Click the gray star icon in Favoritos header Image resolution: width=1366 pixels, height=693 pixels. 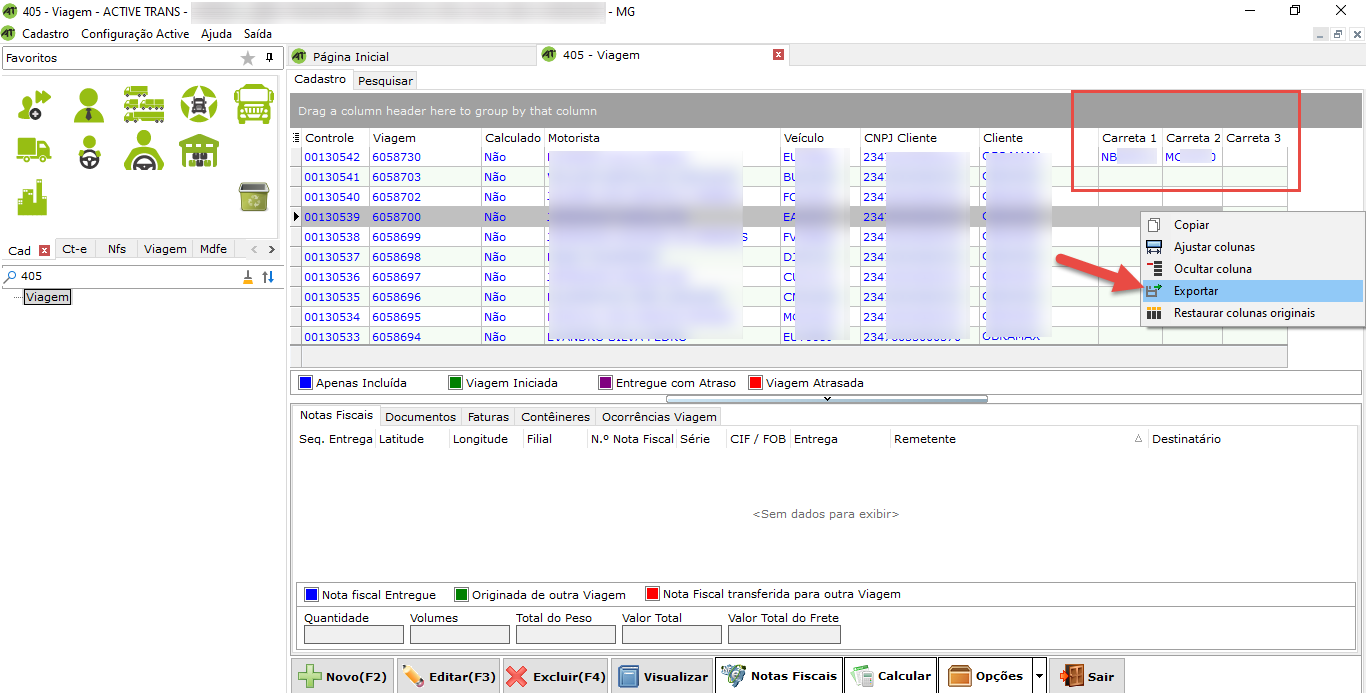pyautogui.click(x=248, y=58)
